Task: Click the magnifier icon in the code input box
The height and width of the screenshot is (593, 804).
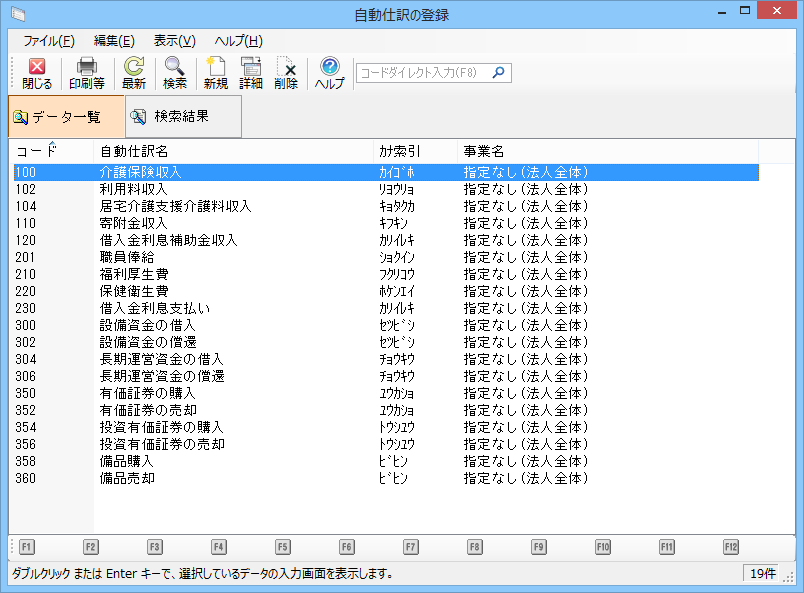Action: click(499, 73)
